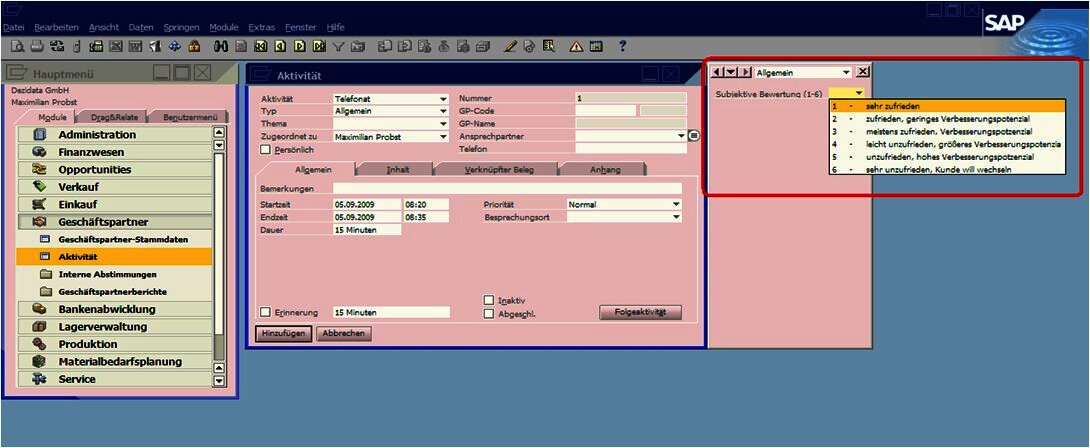This screenshot has height=448, width=1090.
Task: Check the Inaktiv checkbox
Action: [489, 300]
